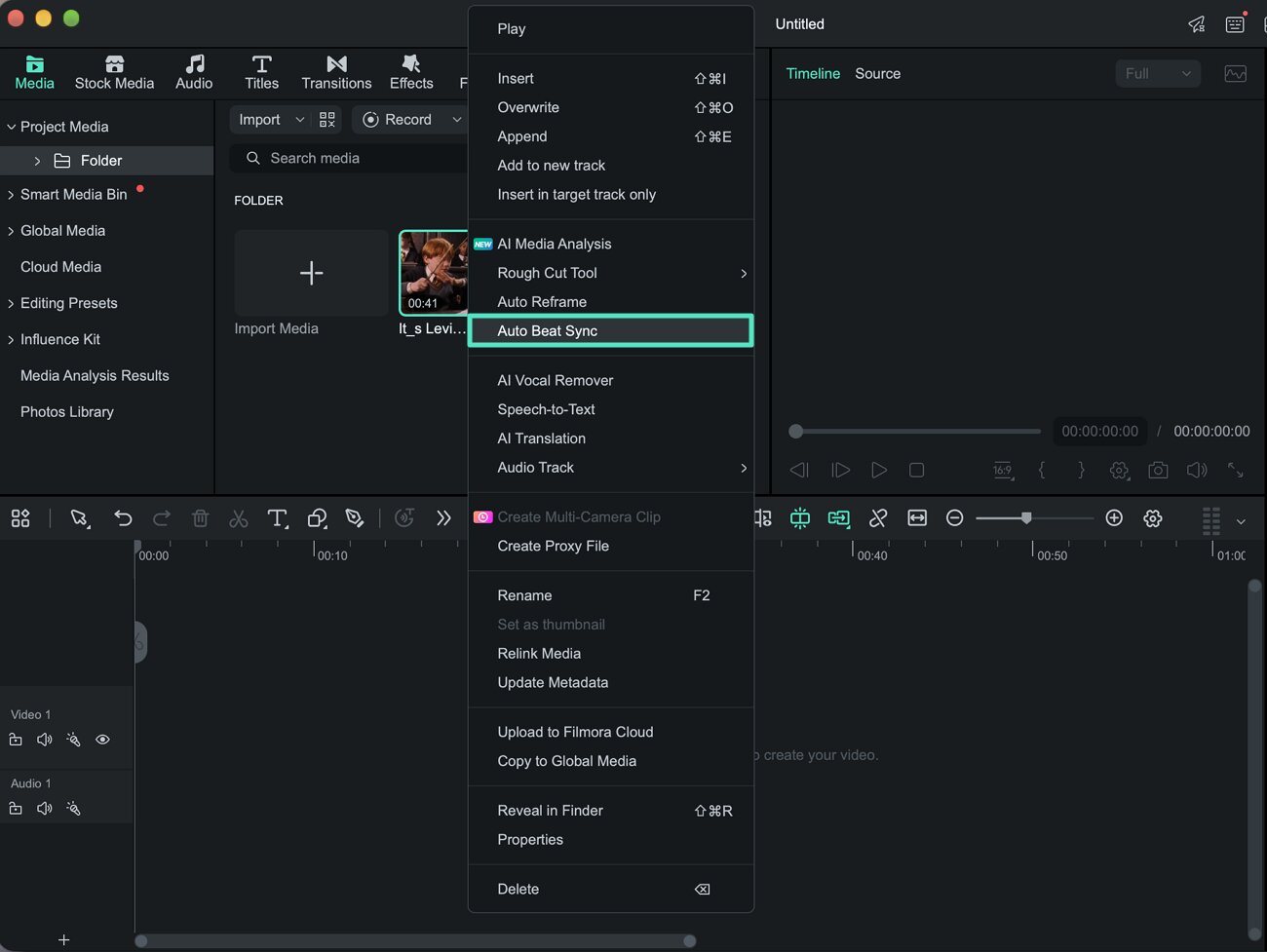The width and height of the screenshot is (1267, 952).
Task: Click the text tool in timeline toolbar
Action: [x=278, y=518]
